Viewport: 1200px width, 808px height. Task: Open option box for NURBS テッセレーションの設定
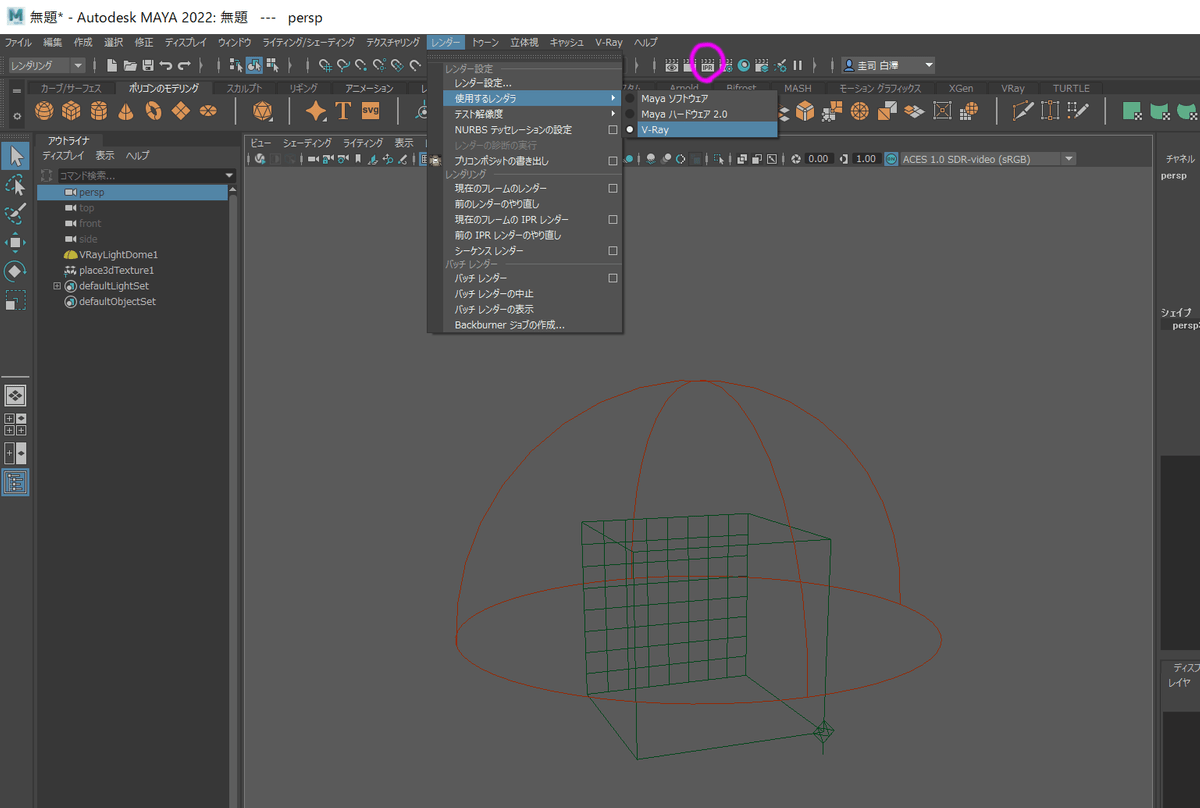click(613, 129)
